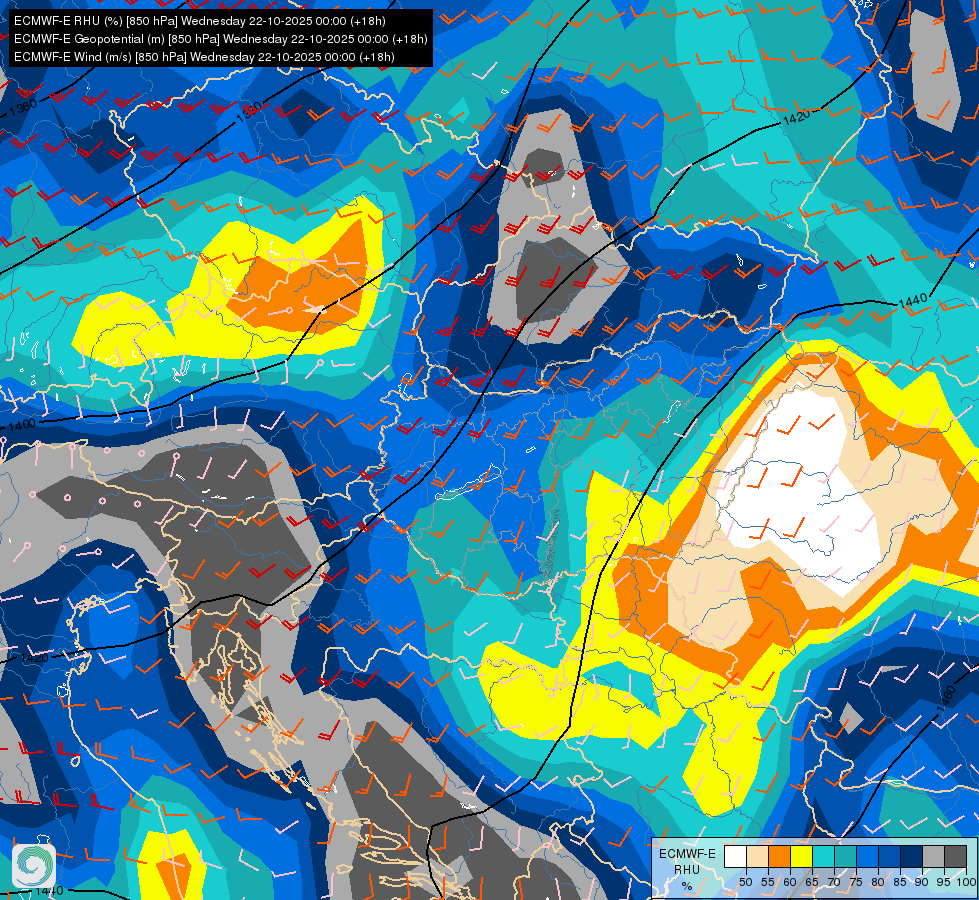The height and width of the screenshot is (900, 979).
Task: Click the swirl logo icon
Action: [x=34, y=865]
